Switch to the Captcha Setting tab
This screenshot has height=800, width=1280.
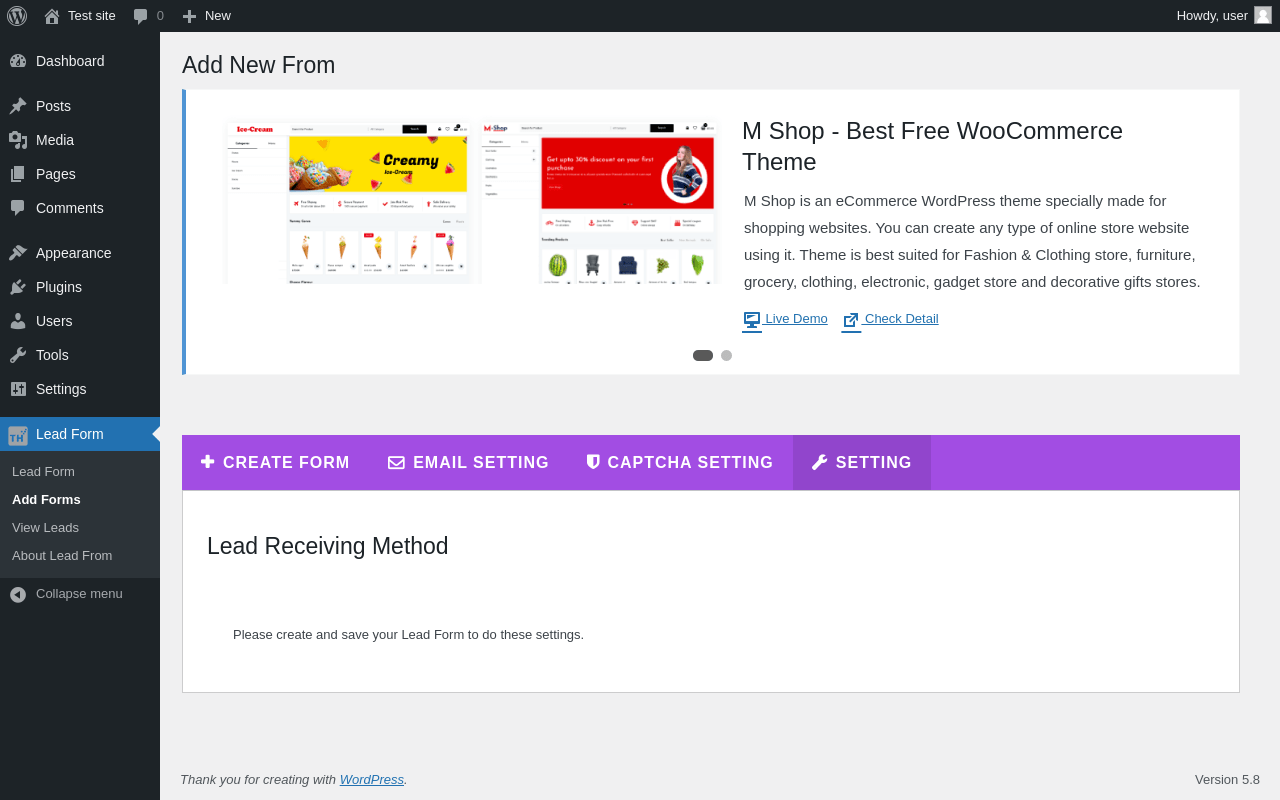coord(680,463)
